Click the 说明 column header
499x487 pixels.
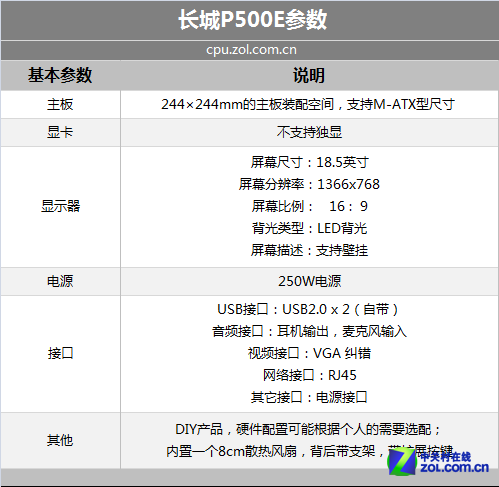309,75
